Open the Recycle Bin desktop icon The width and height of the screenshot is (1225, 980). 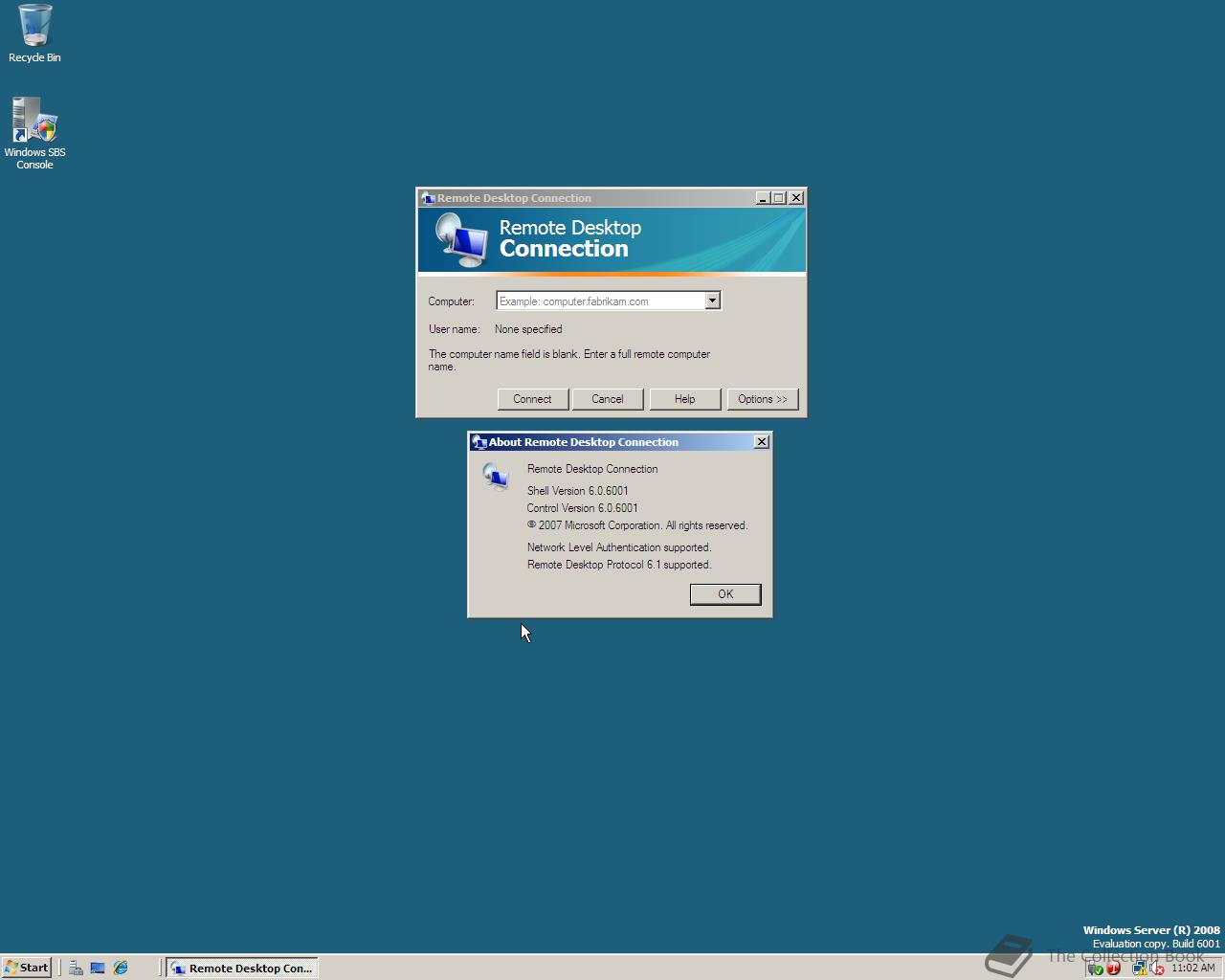coord(34,33)
